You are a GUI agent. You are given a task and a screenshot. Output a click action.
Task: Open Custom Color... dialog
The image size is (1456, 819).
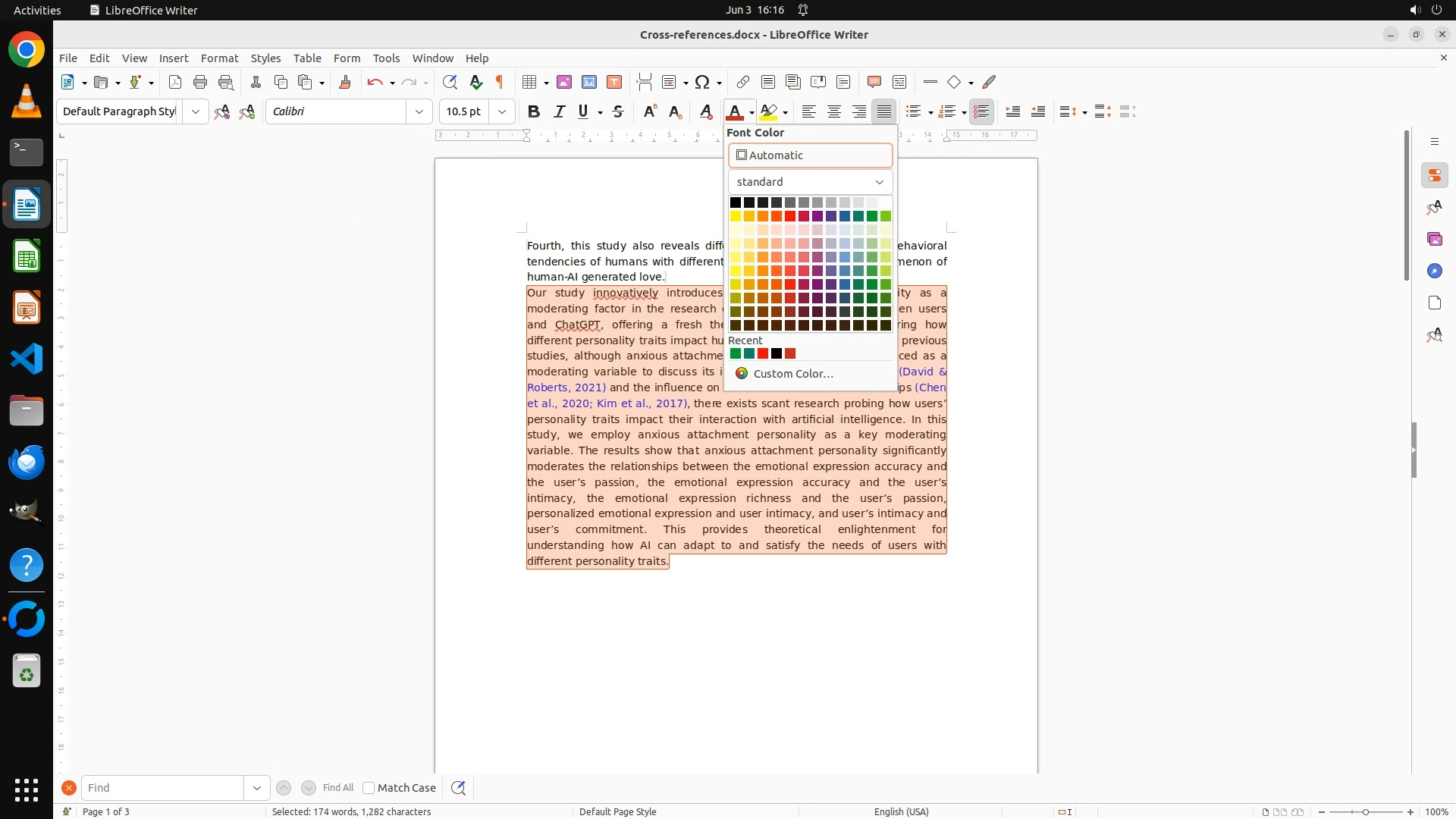pos(792,374)
